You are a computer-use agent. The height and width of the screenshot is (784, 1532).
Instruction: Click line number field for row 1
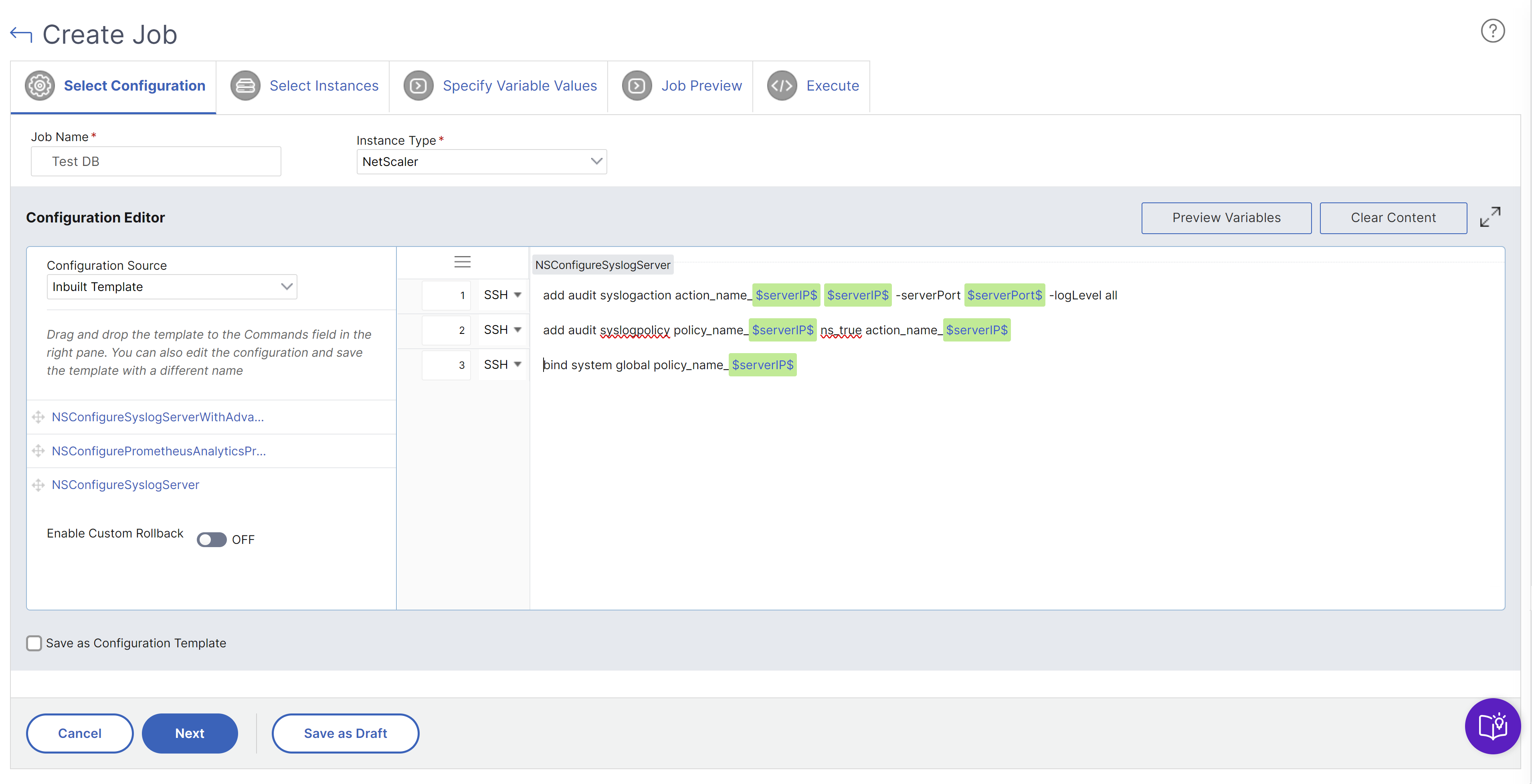[x=447, y=295]
